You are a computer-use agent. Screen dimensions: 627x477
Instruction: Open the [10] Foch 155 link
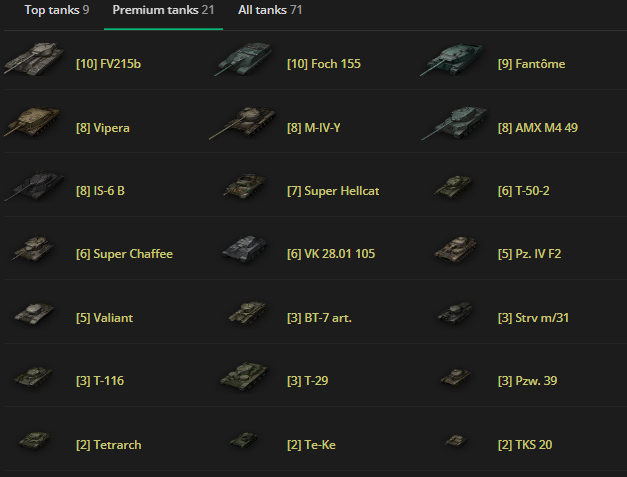point(324,64)
